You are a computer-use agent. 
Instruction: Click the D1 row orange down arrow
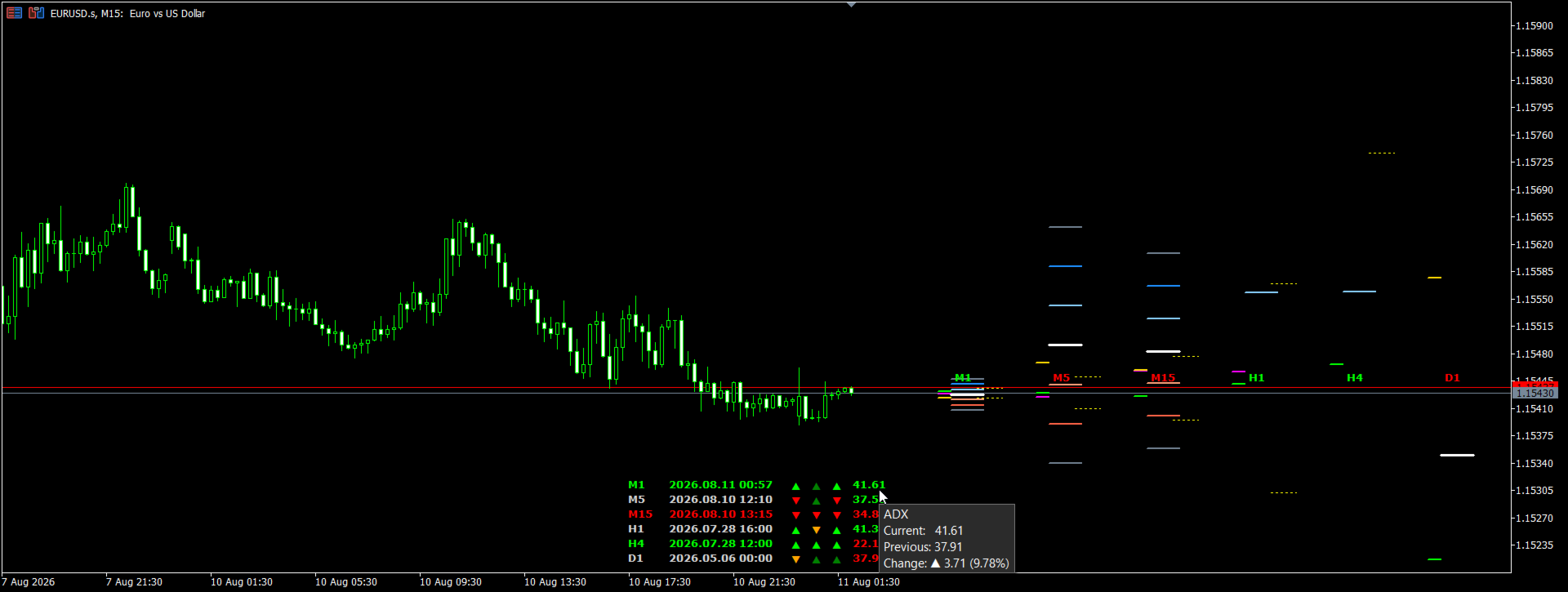(795, 559)
